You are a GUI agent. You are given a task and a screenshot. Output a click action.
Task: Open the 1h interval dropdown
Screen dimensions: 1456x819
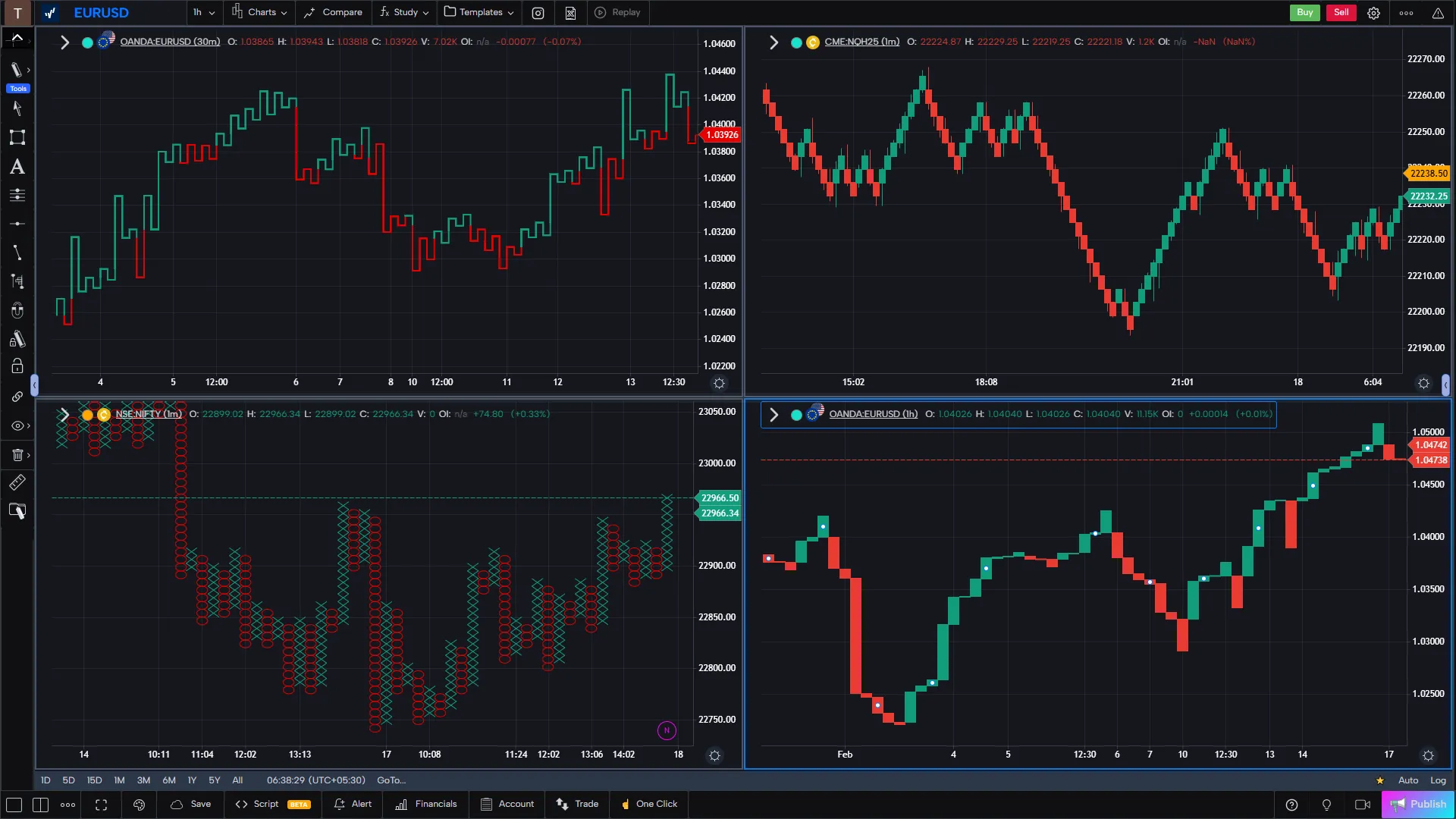pos(203,12)
